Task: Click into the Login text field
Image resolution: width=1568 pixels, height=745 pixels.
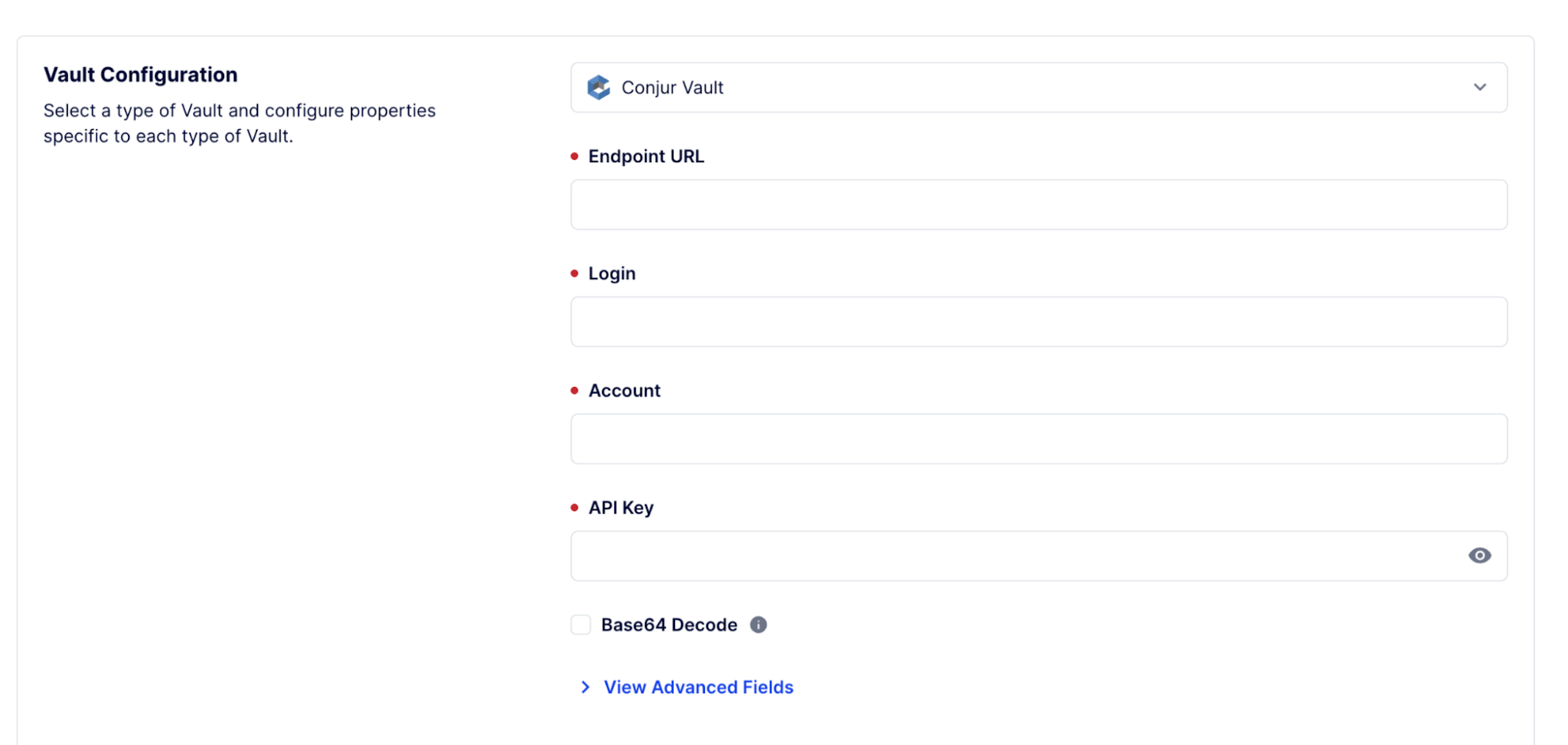Action: 1038,322
